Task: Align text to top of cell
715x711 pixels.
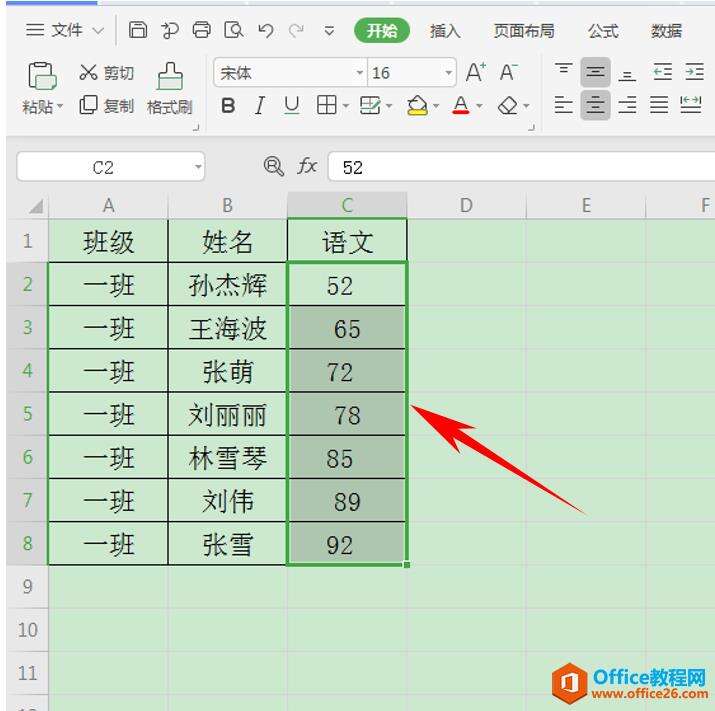Action: click(564, 72)
